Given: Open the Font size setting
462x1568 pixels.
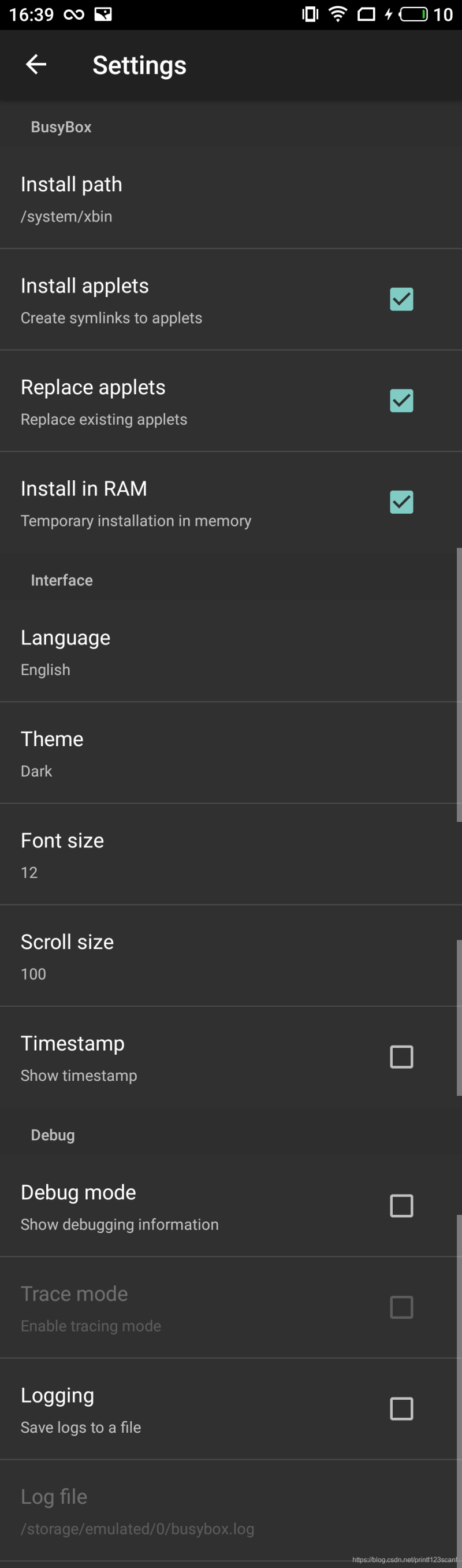Looking at the screenshot, I should click(231, 855).
